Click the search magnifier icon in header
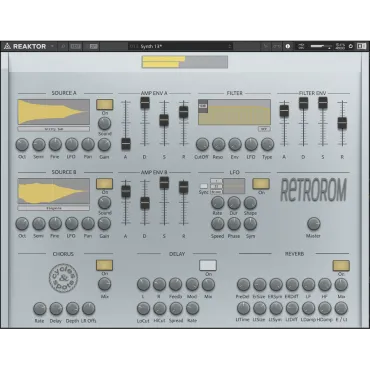The width and height of the screenshot is (370, 370). click(63, 46)
